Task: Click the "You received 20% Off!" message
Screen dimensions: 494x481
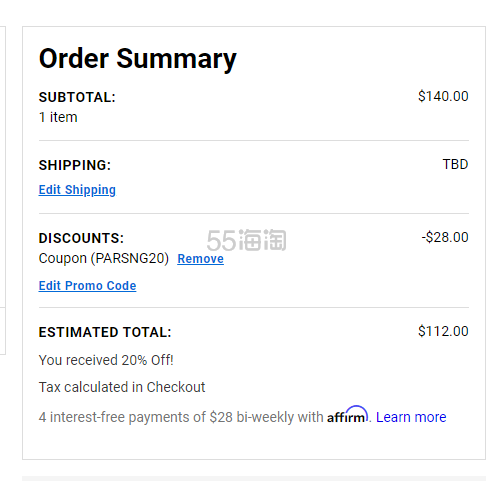Action: click(106, 360)
